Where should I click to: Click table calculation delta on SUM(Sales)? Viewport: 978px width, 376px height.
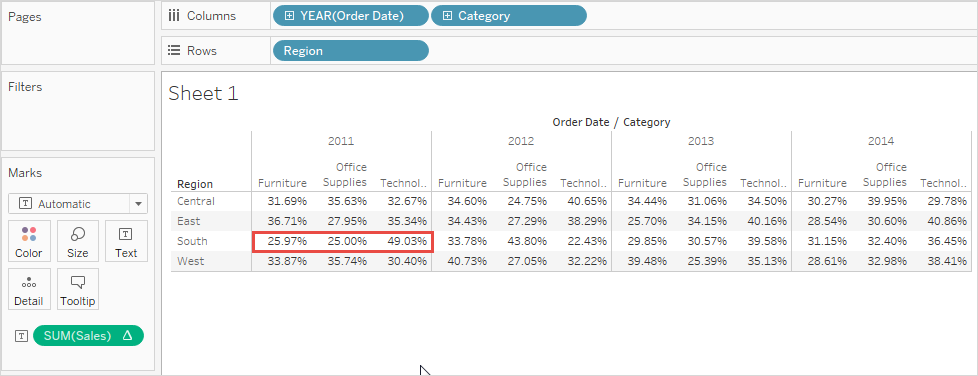[127, 335]
